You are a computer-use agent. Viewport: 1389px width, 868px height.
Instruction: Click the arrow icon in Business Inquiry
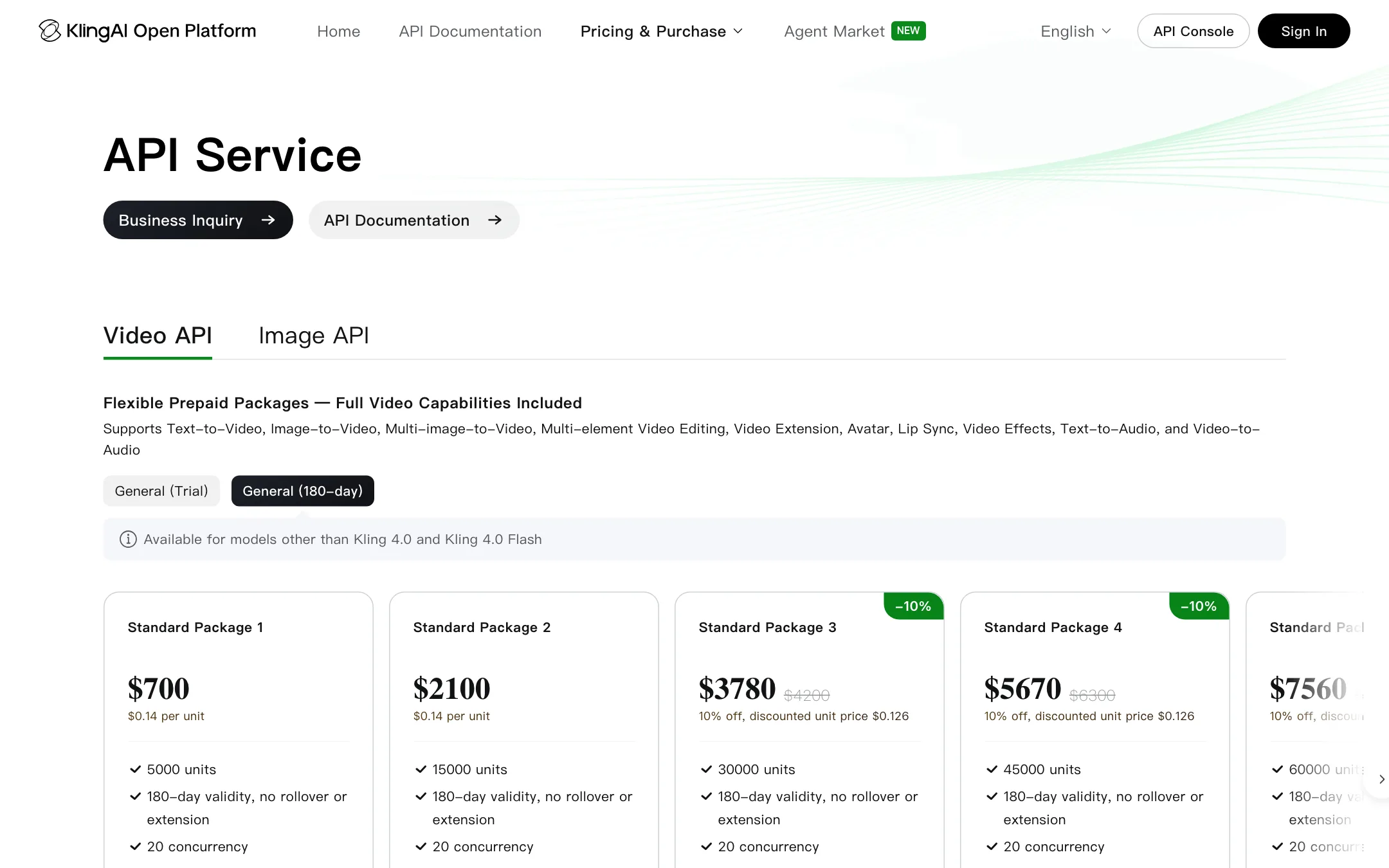click(x=268, y=220)
